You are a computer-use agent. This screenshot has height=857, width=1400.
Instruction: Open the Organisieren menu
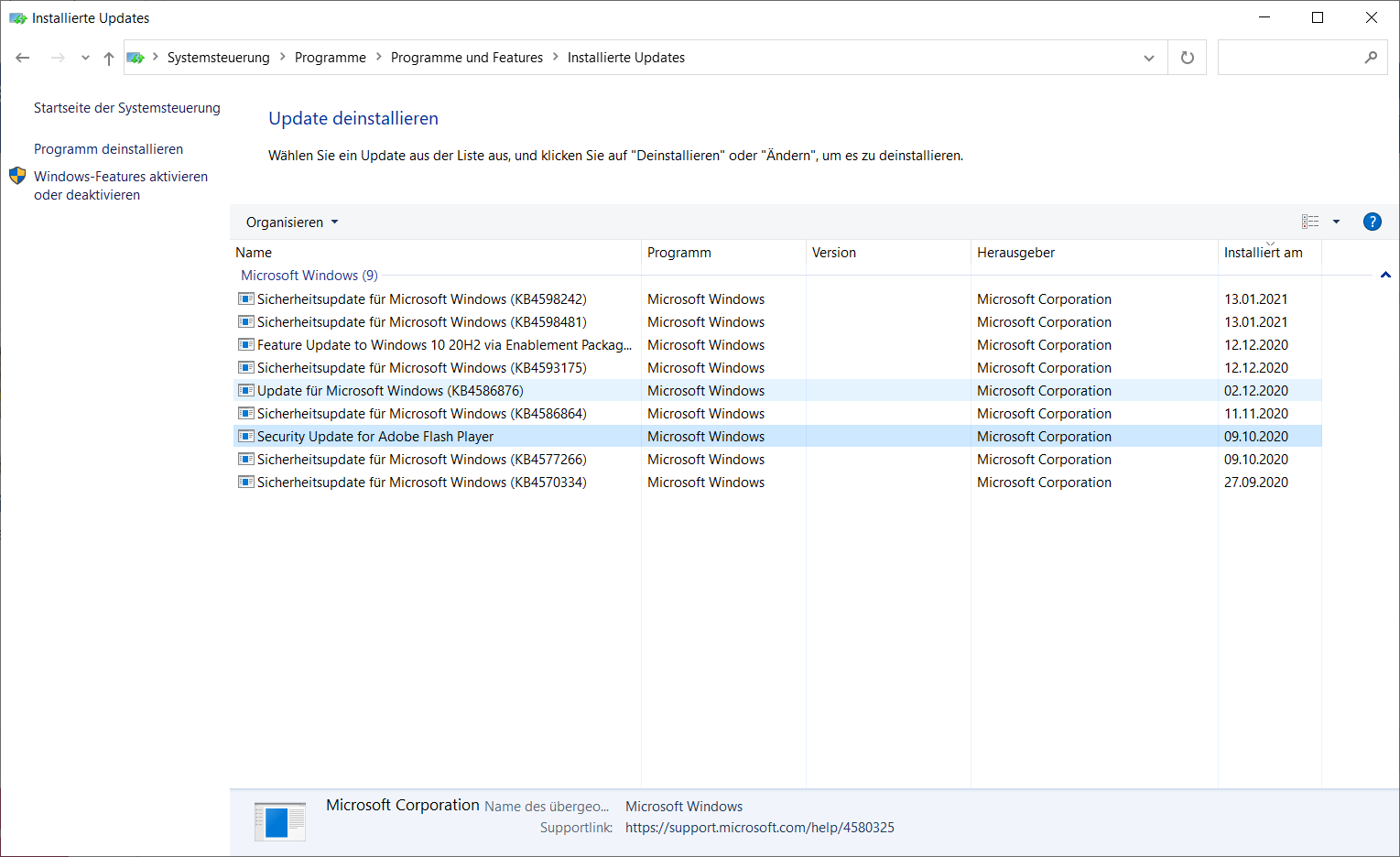[292, 222]
